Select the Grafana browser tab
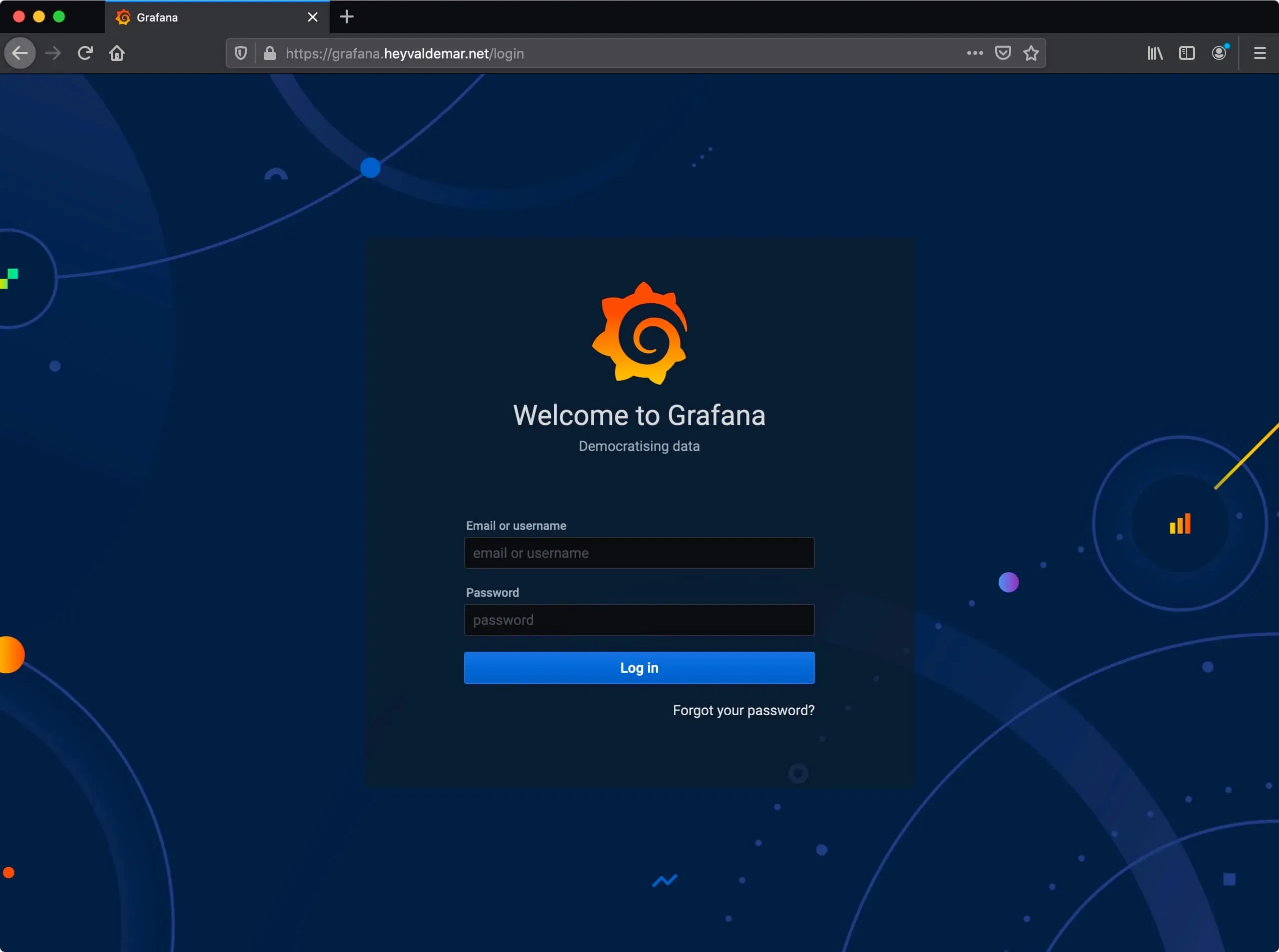Viewport: 1279px width, 952px height. [217, 17]
